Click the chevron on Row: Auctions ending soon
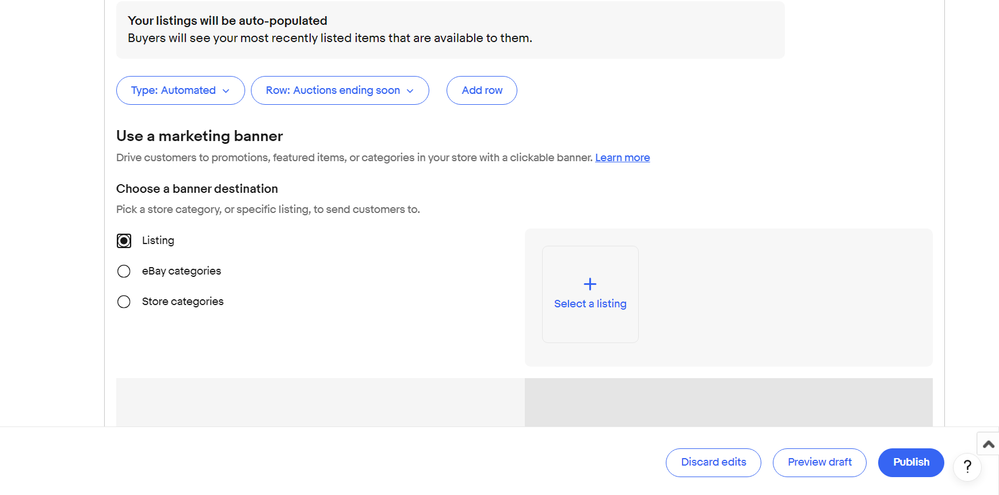 410,91
